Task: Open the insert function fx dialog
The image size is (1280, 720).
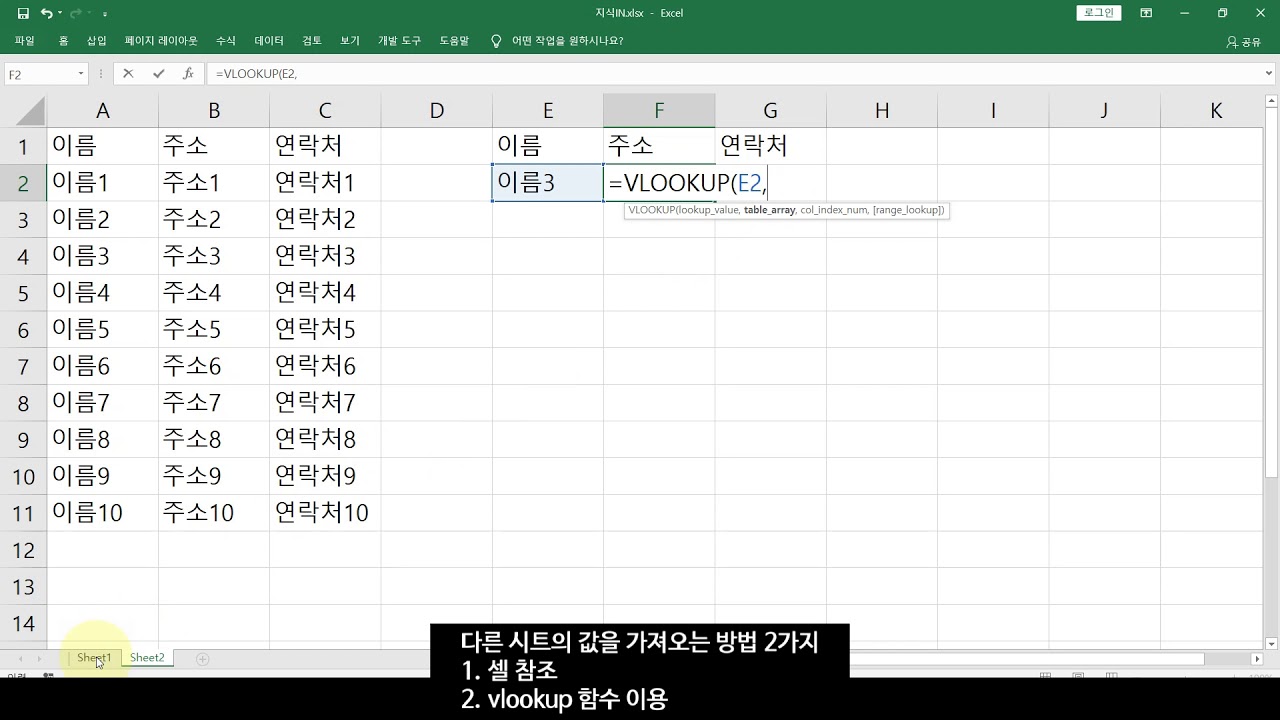Action: coord(188,74)
